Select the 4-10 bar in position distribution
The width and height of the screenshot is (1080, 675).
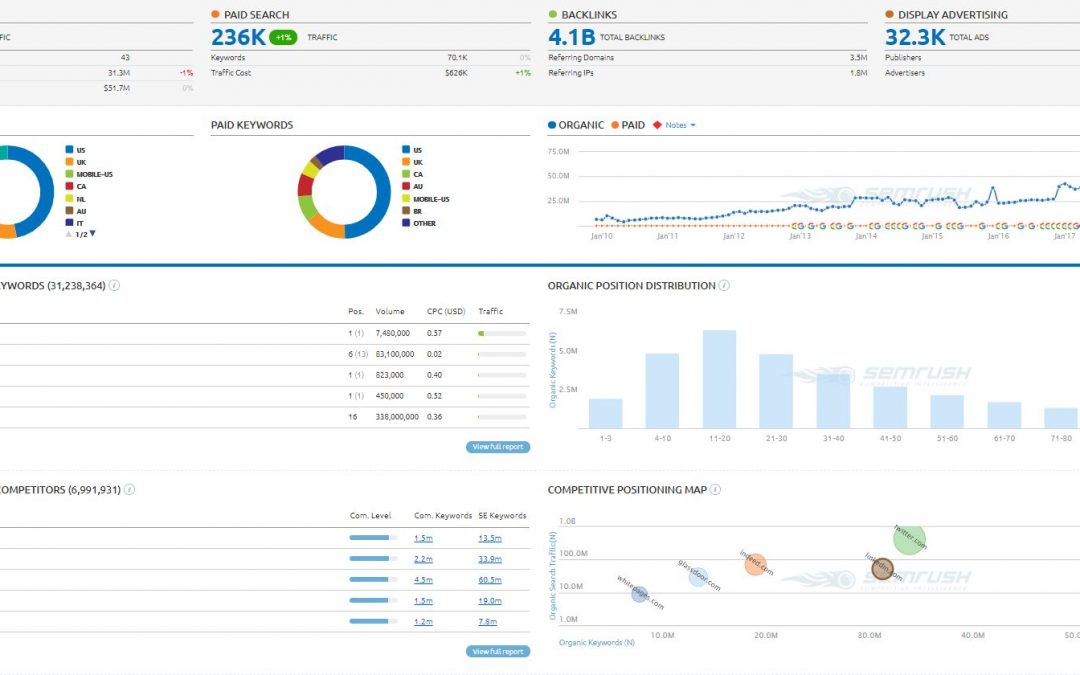(x=662, y=391)
